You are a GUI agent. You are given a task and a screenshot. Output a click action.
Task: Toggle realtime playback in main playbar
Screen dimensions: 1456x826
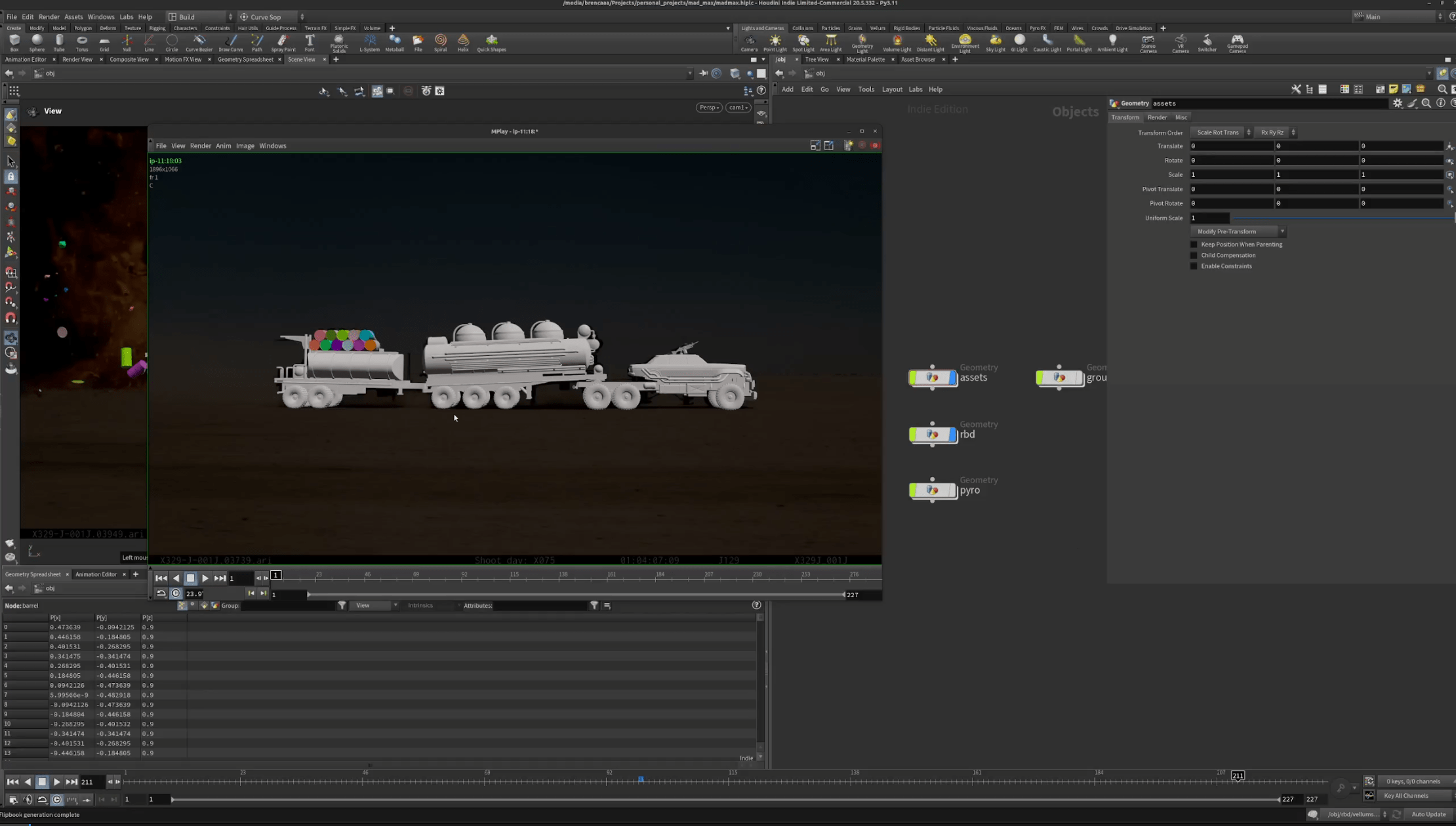click(x=56, y=800)
